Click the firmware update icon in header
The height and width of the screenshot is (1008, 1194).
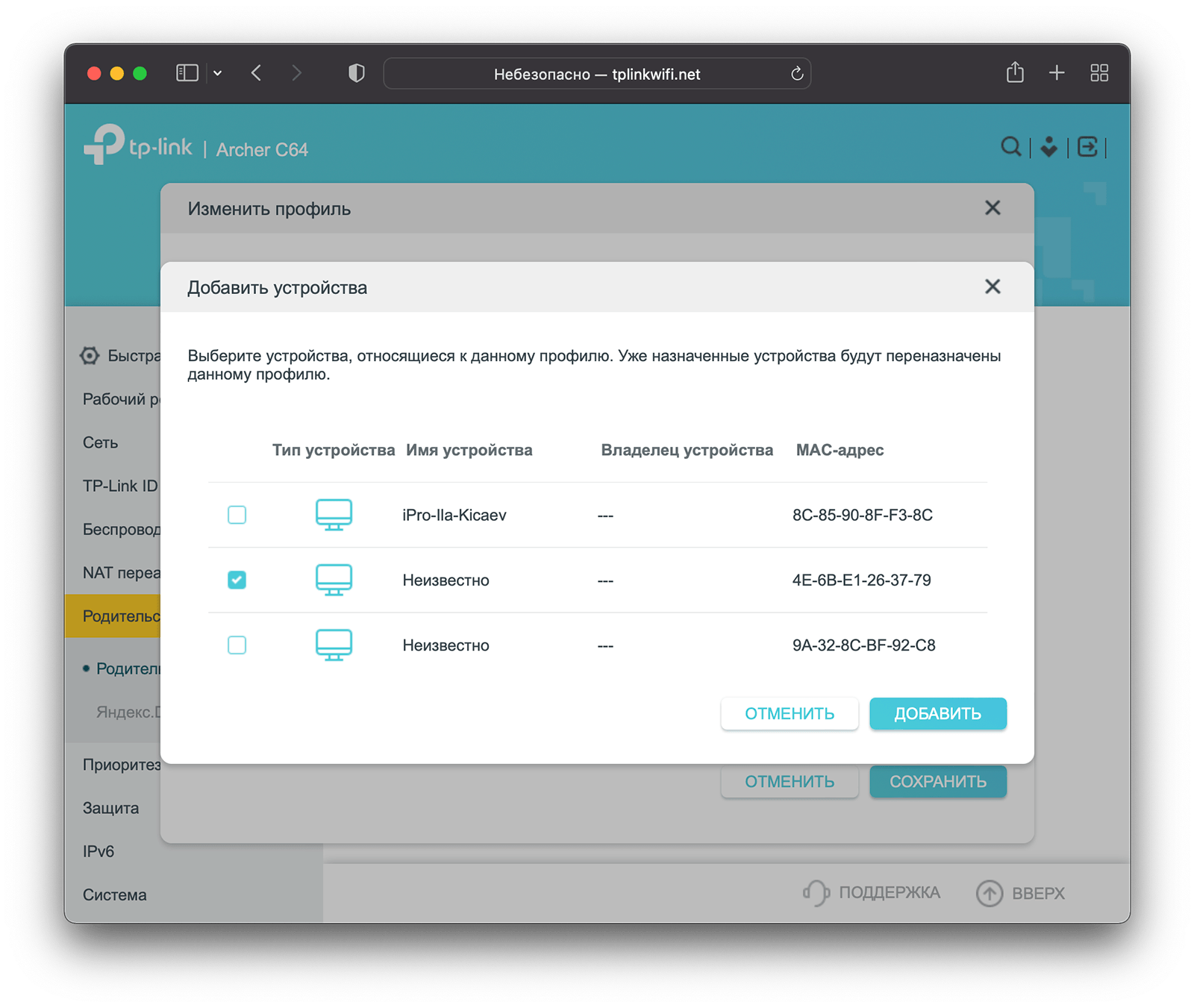[x=1049, y=147]
